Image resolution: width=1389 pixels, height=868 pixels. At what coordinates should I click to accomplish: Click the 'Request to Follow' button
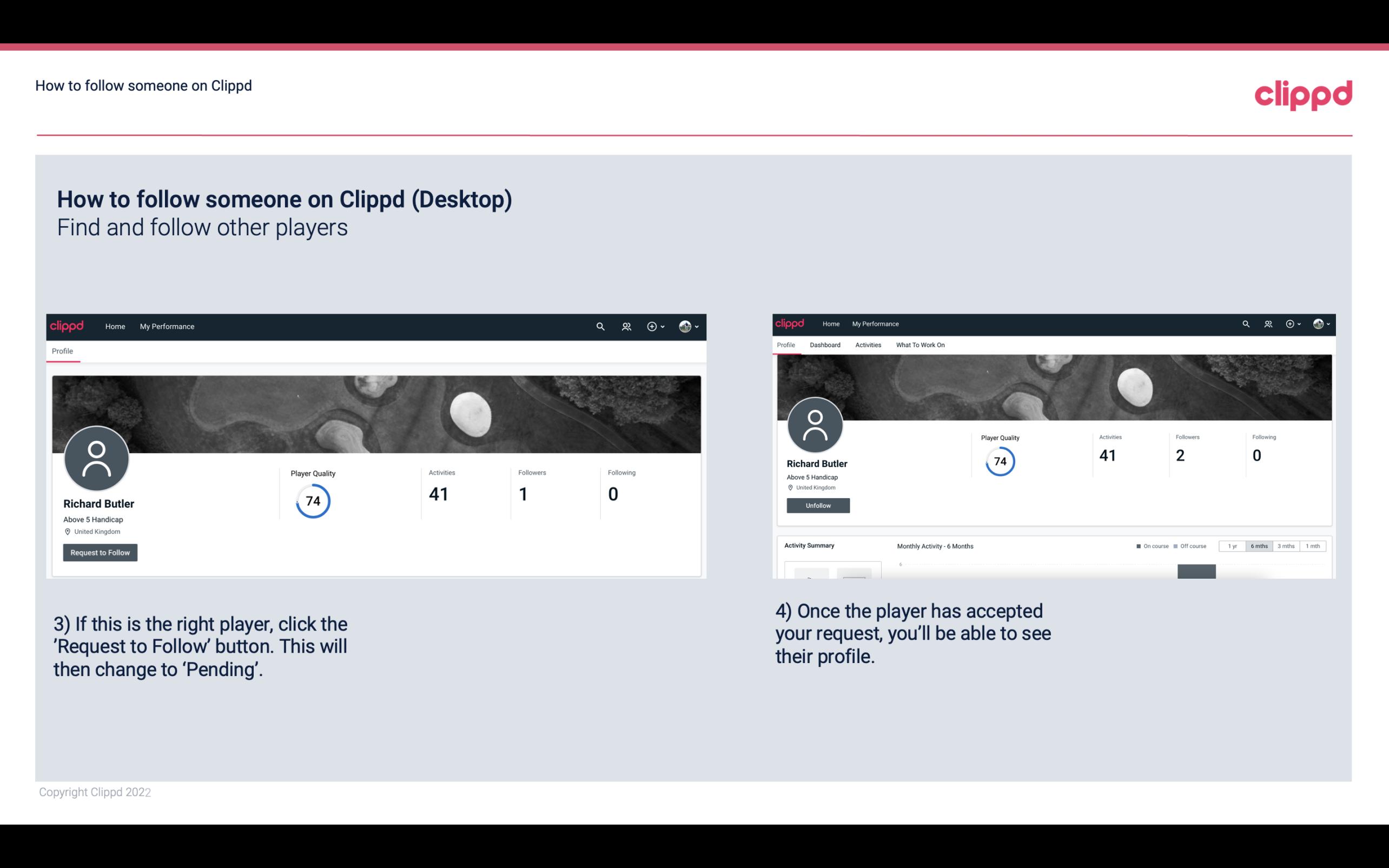tap(100, 552)
